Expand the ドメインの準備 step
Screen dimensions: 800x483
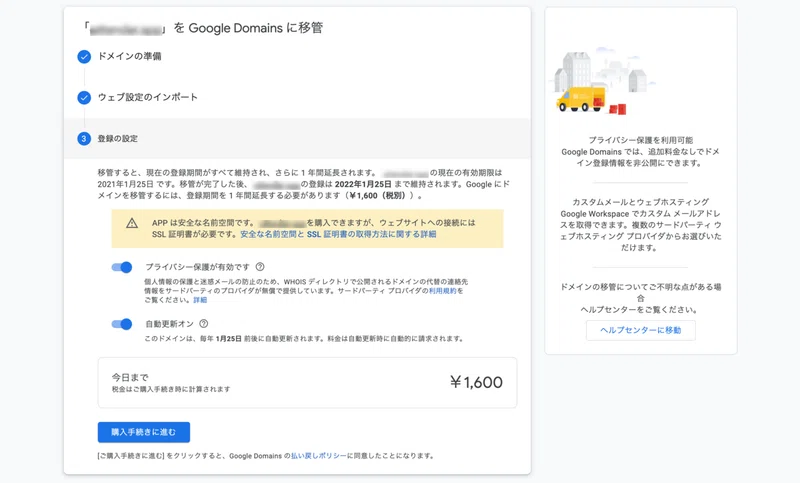pyautogui.click(x=130, y=56)
